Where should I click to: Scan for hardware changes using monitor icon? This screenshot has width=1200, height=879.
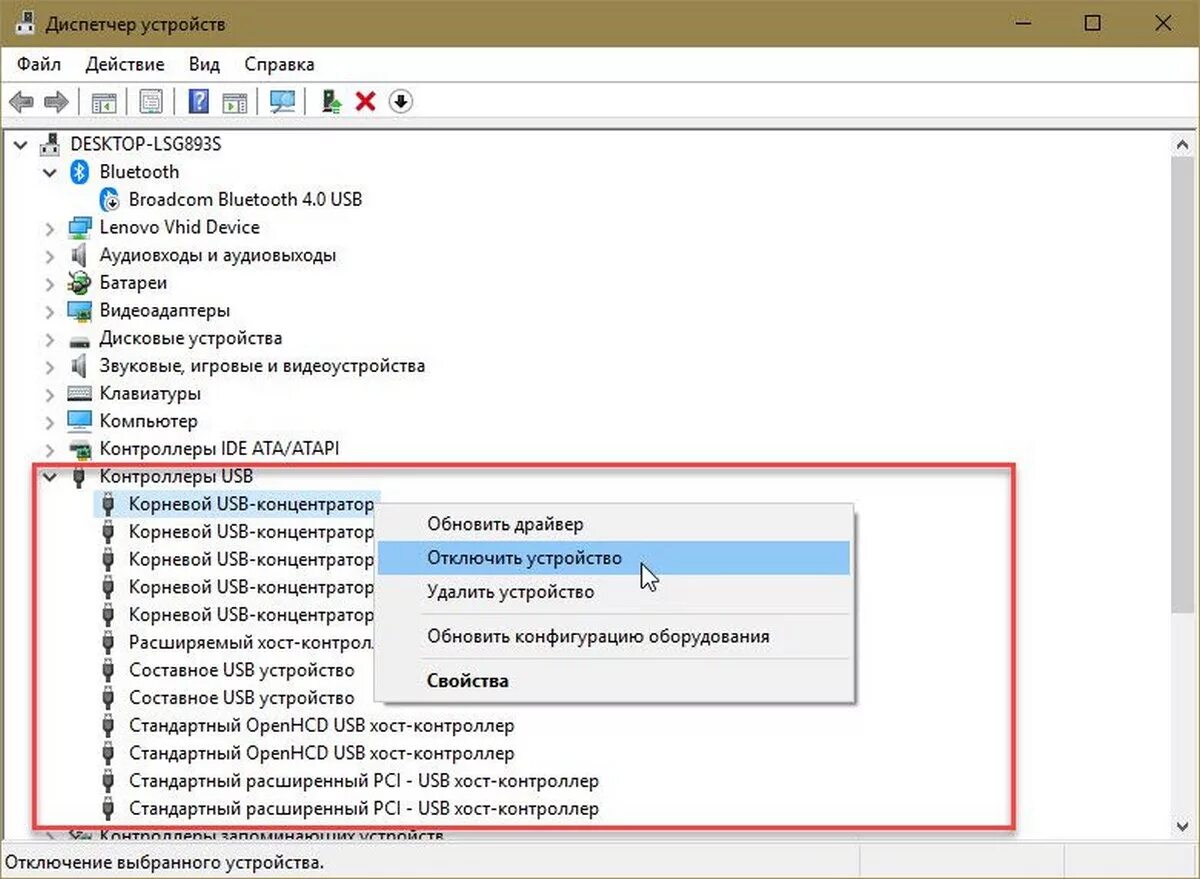pos(281,101)
